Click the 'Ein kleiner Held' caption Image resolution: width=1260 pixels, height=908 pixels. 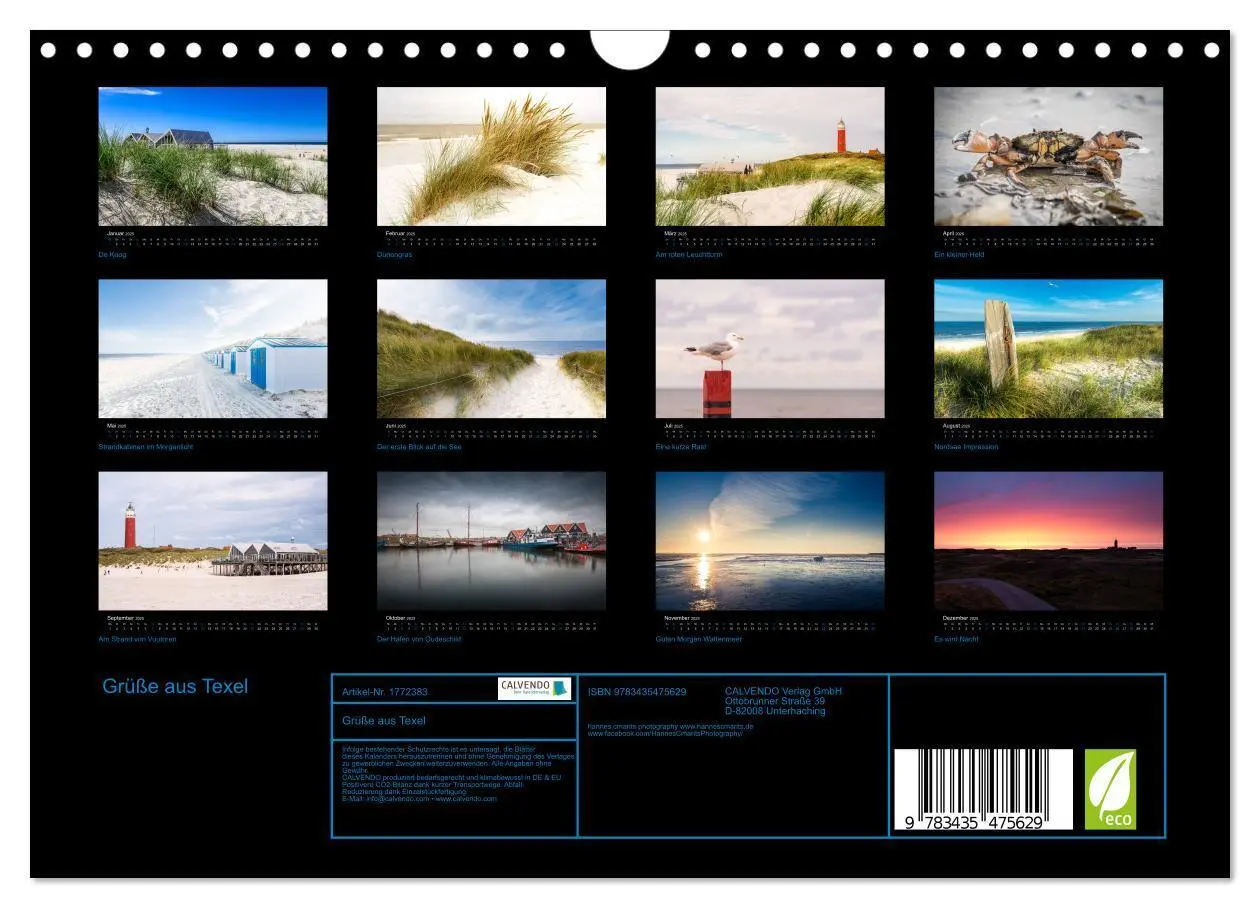pyautogui.click(x=959, y=255)
